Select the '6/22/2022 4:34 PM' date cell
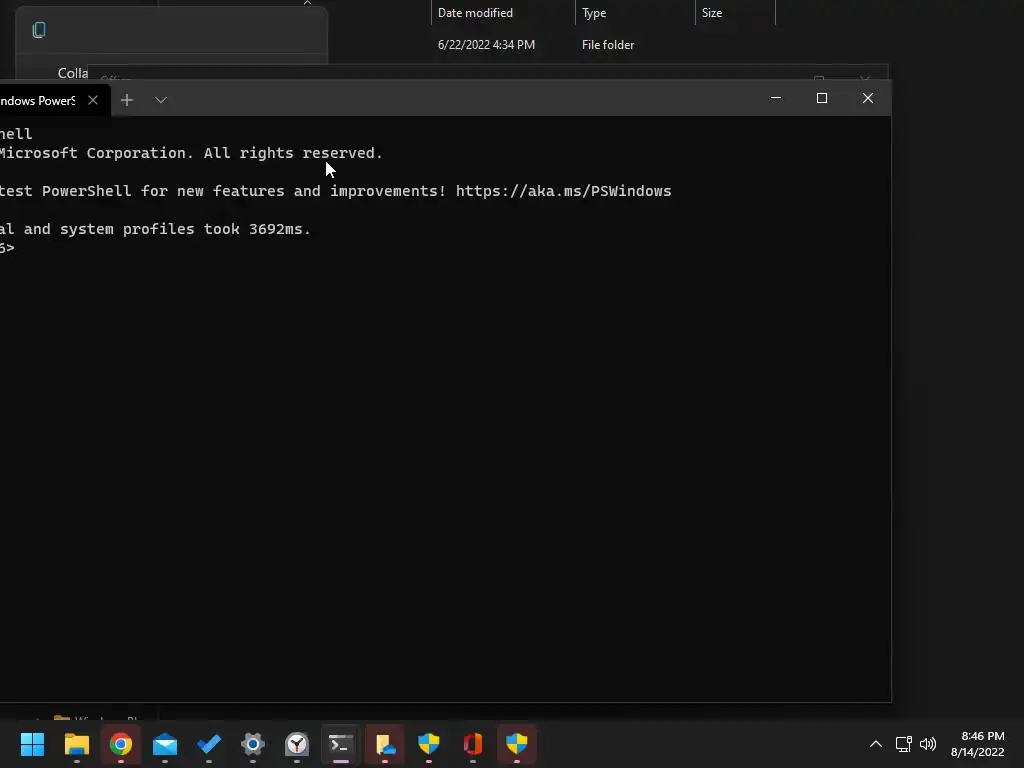The width and height of the screenshot is (1024, 768). [487, 45]
